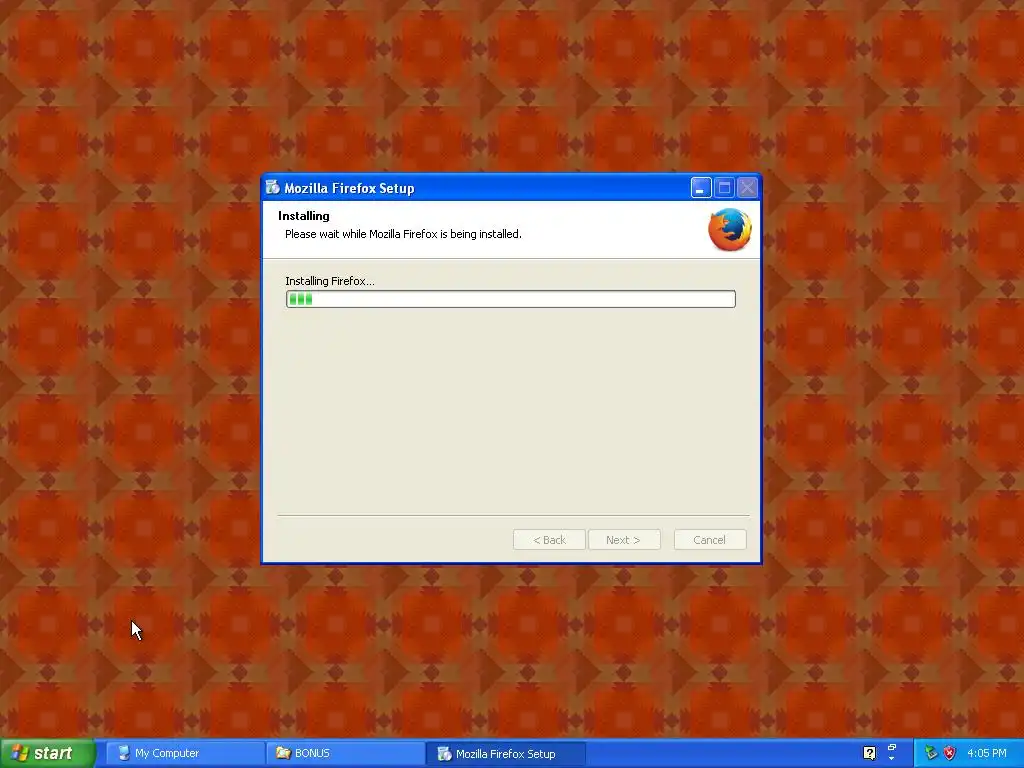Minimize the Mozilla Firefox Setup window
Viewport: 1024px width, 768px height.
(x=701, y=188)
